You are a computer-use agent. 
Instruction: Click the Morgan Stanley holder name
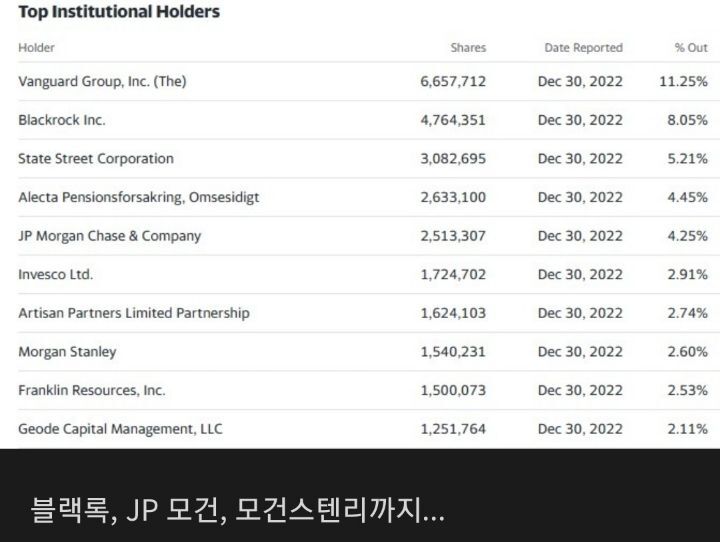pos(67,352)
